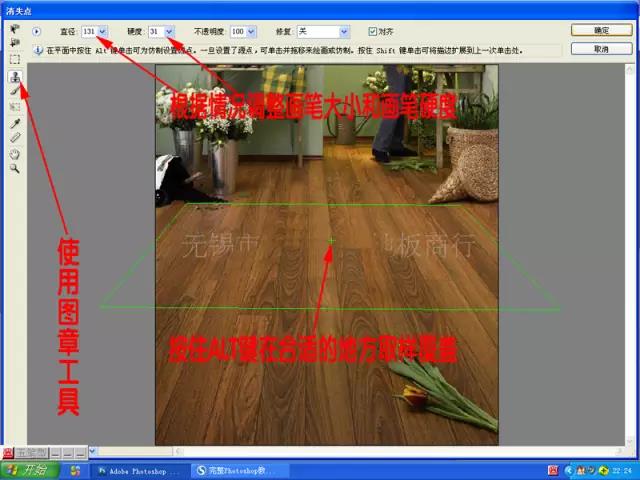Select the Zoom magnifier tool

(x=15, y=168)
